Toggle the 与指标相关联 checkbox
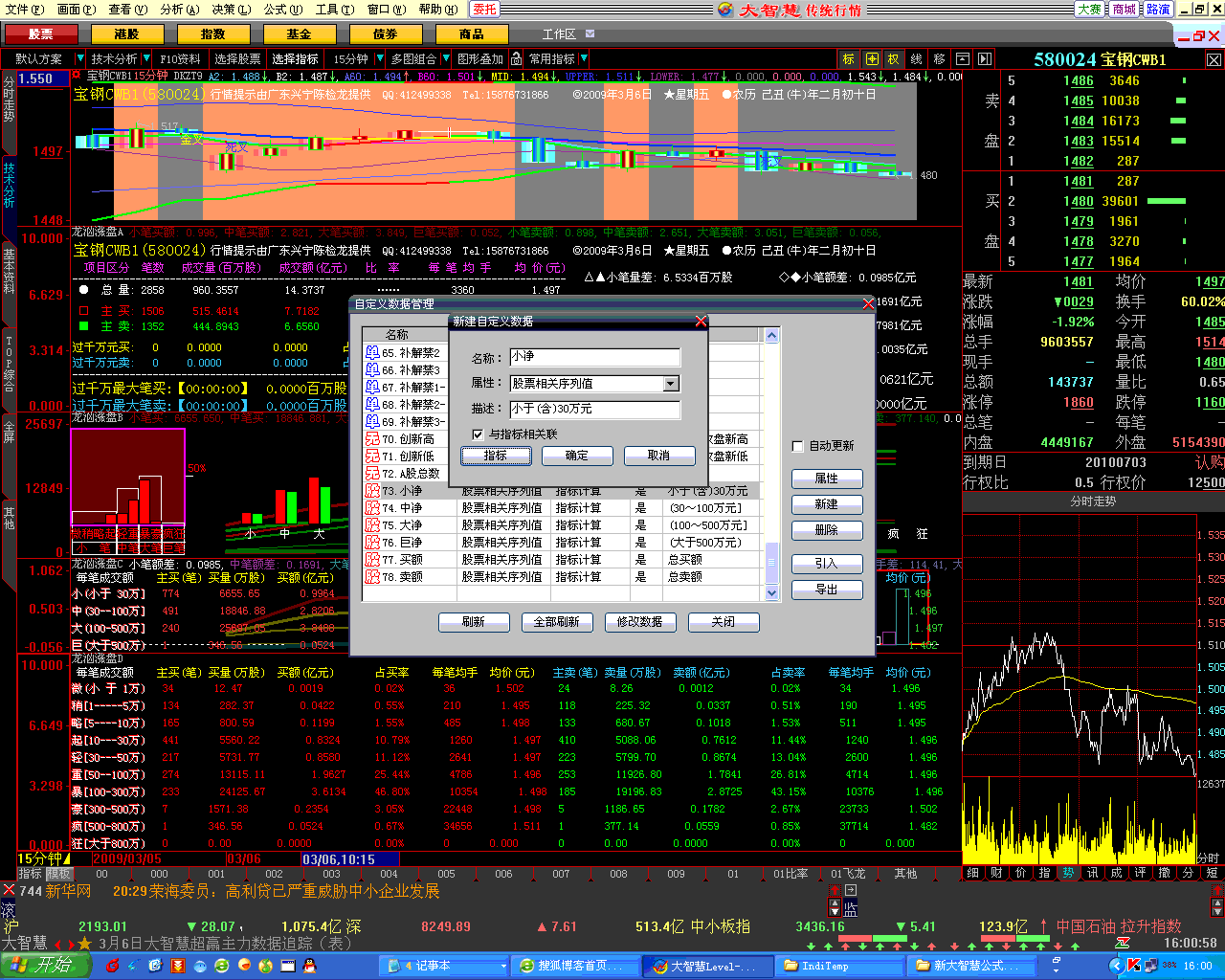This screenshot has height=980, width=1225. pos(479,434)
